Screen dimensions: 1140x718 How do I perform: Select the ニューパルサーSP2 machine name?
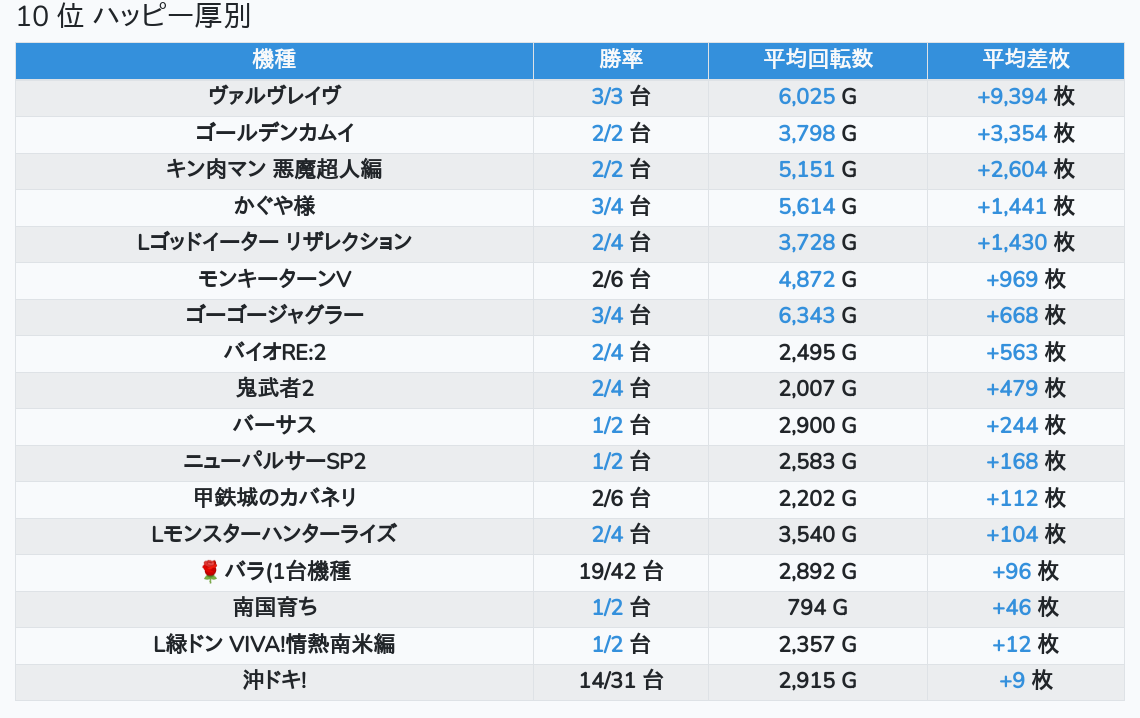274,461
